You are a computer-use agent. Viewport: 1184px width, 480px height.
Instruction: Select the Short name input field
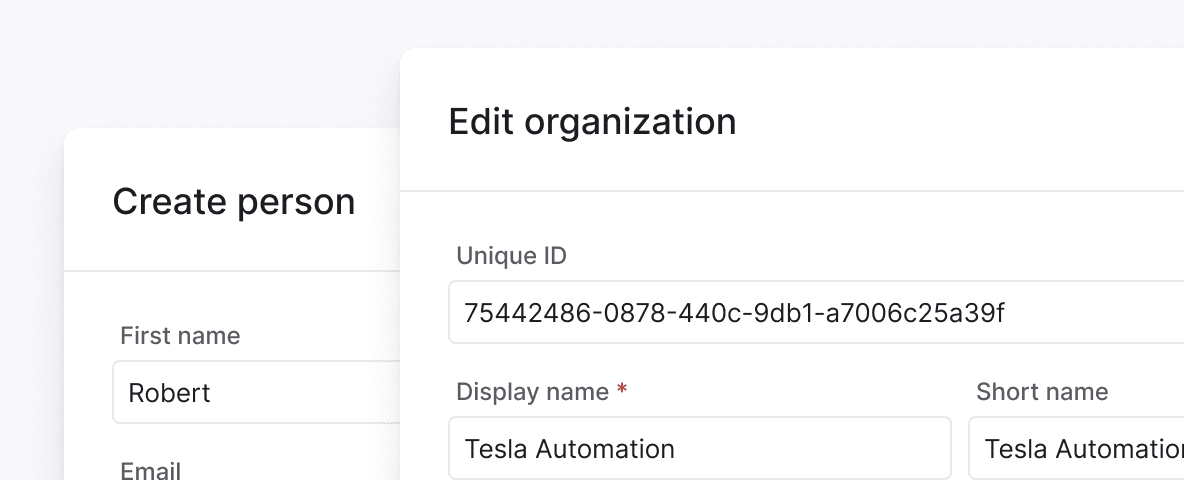[x=1076, y=448]
